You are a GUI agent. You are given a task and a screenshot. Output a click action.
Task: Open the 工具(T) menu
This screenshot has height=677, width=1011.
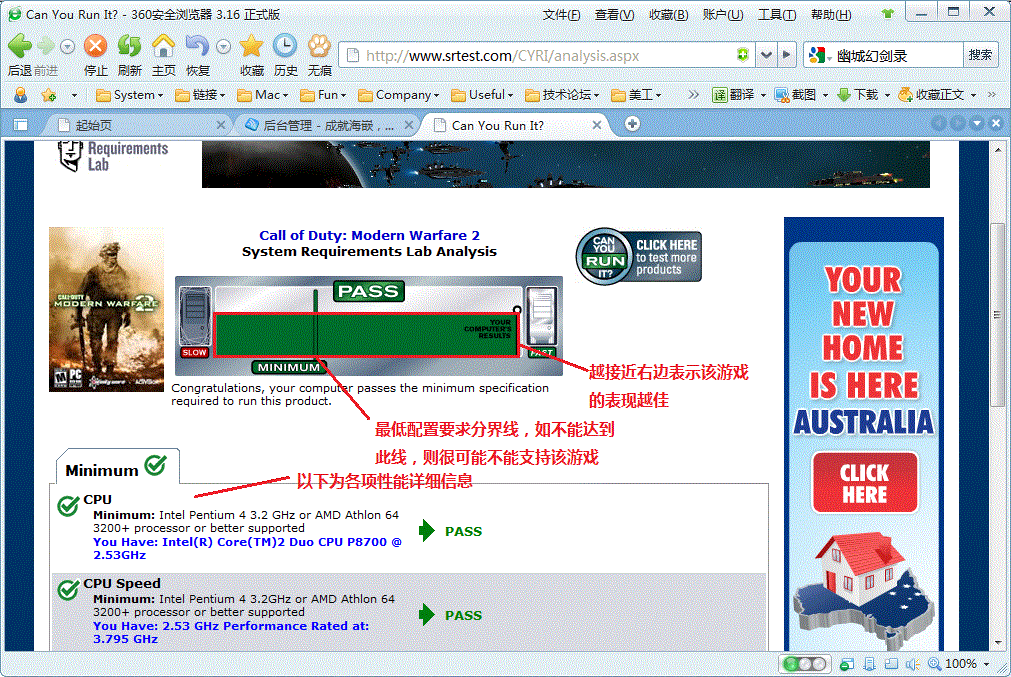click(x=777, y=14)
